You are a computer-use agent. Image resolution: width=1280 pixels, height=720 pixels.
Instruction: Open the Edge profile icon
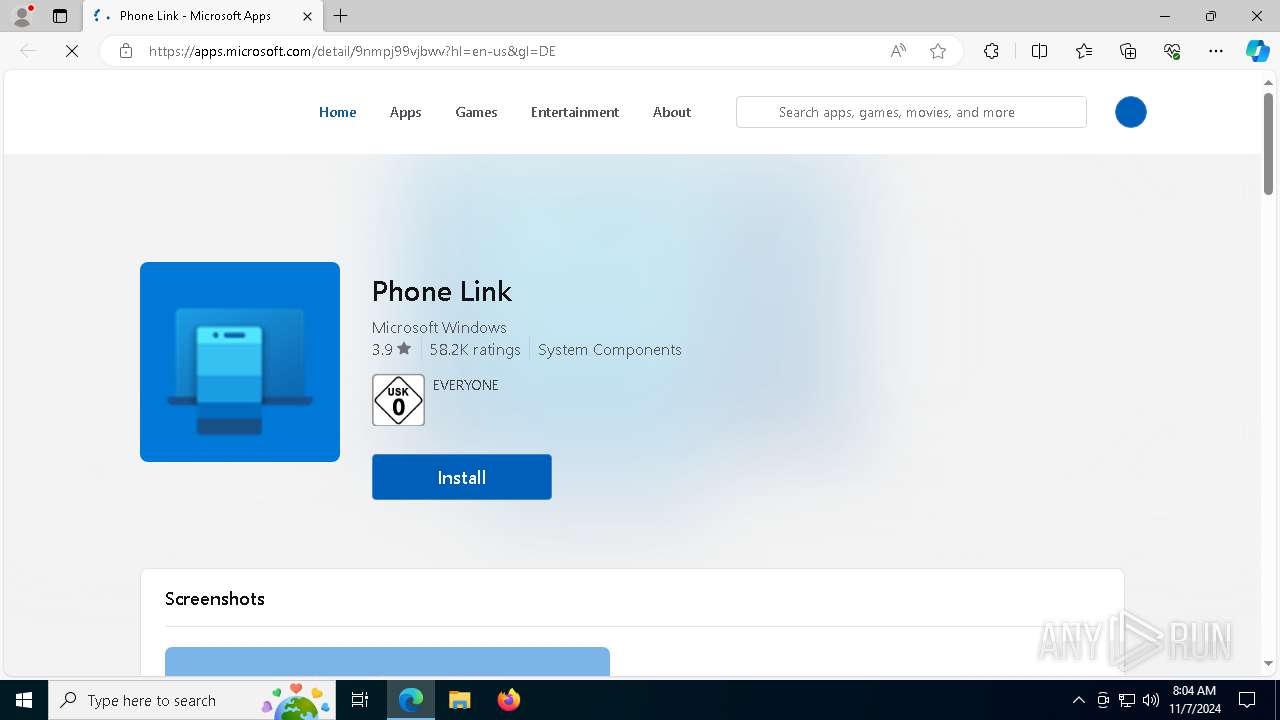(x=21, y=16)
